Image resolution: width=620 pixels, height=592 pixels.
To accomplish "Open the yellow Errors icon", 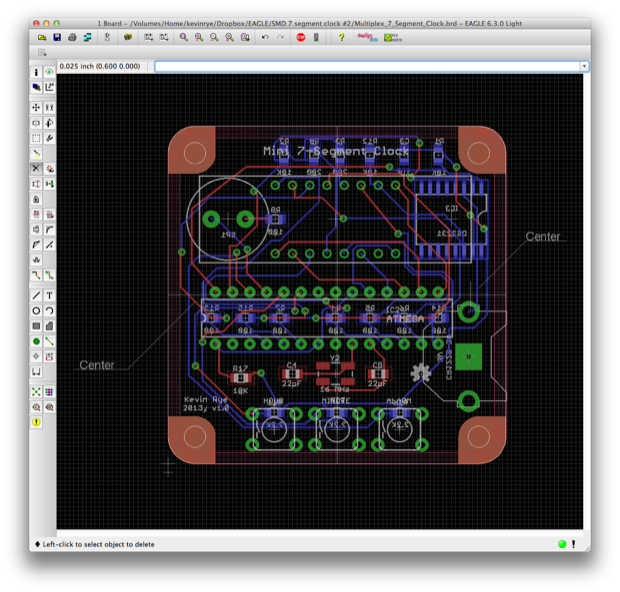I will [36, 422].
